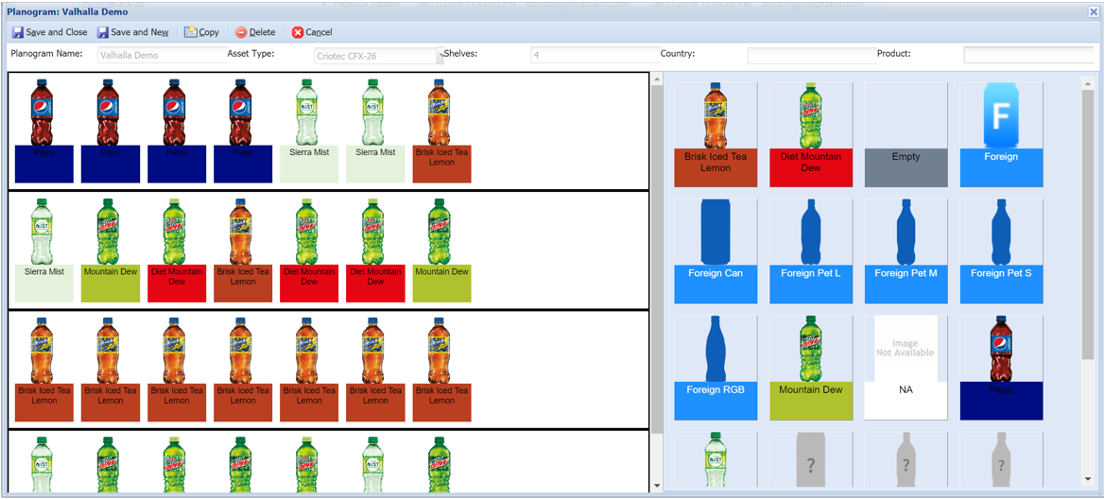Click the product palette scrollbar down arrow
1106x499 pixels.
point(1088,480)
